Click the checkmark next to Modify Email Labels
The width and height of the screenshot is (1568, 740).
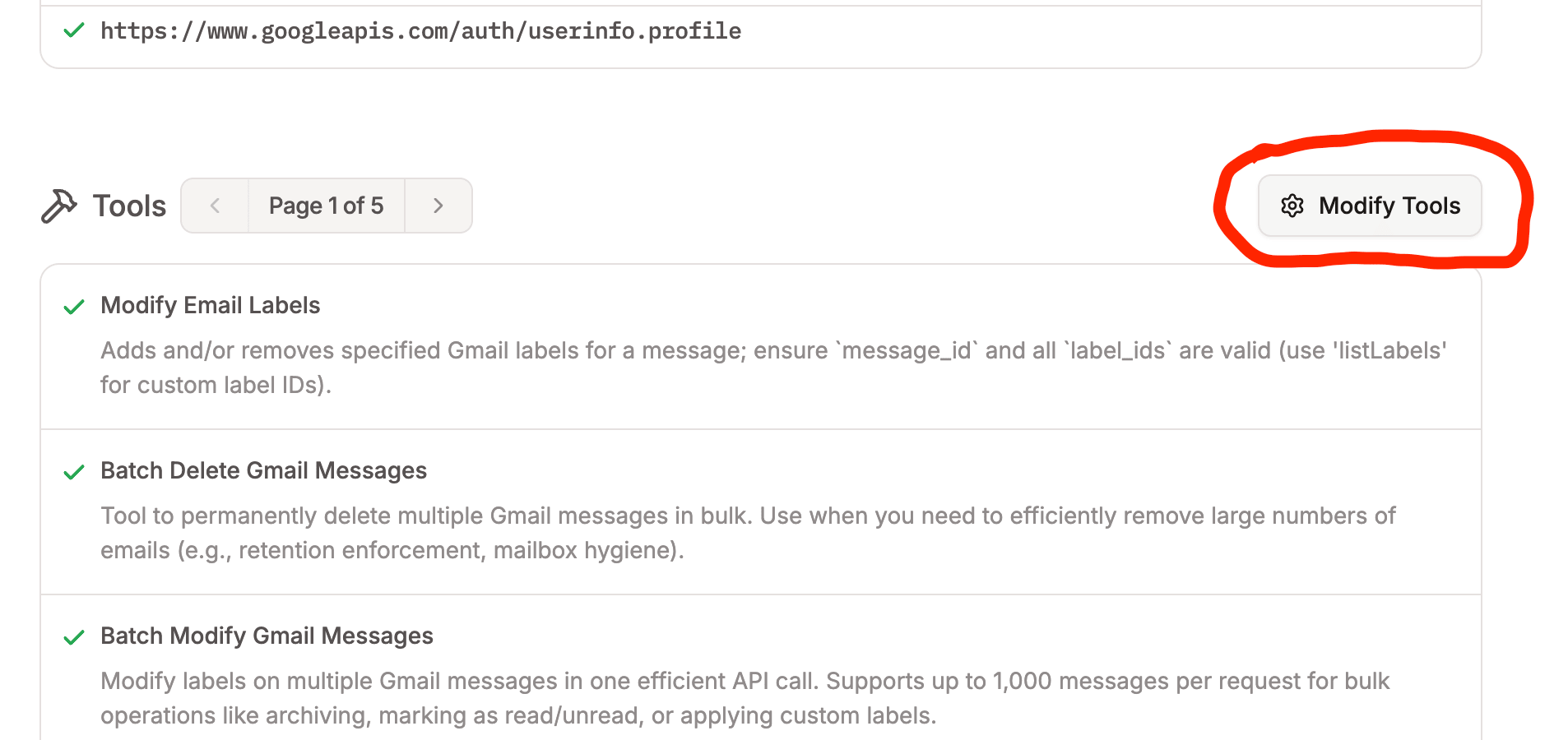(73, 307)
